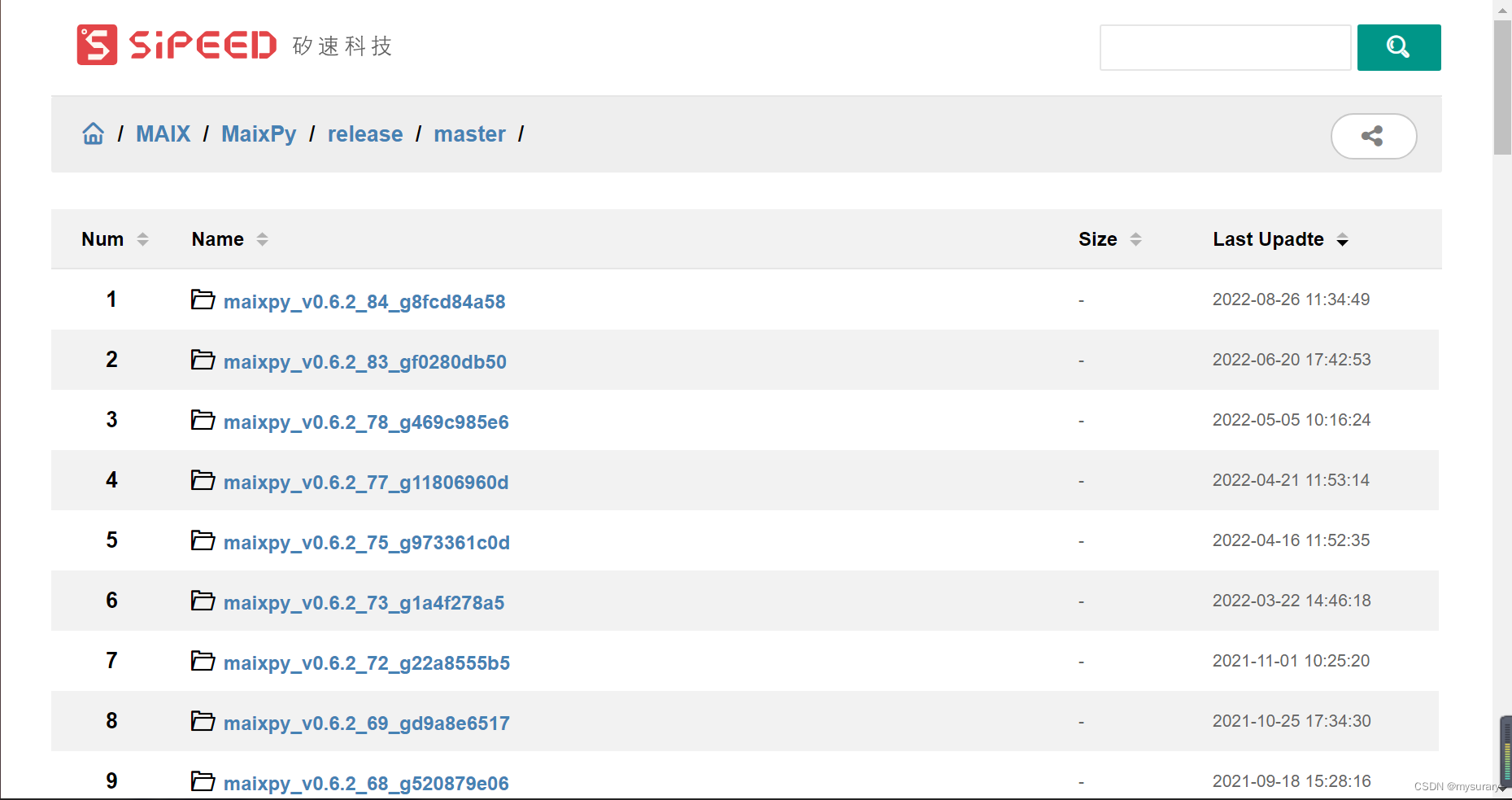
Task: Select date 2021-11-01 10:25:20
Action: click(x=1291, y=661)
